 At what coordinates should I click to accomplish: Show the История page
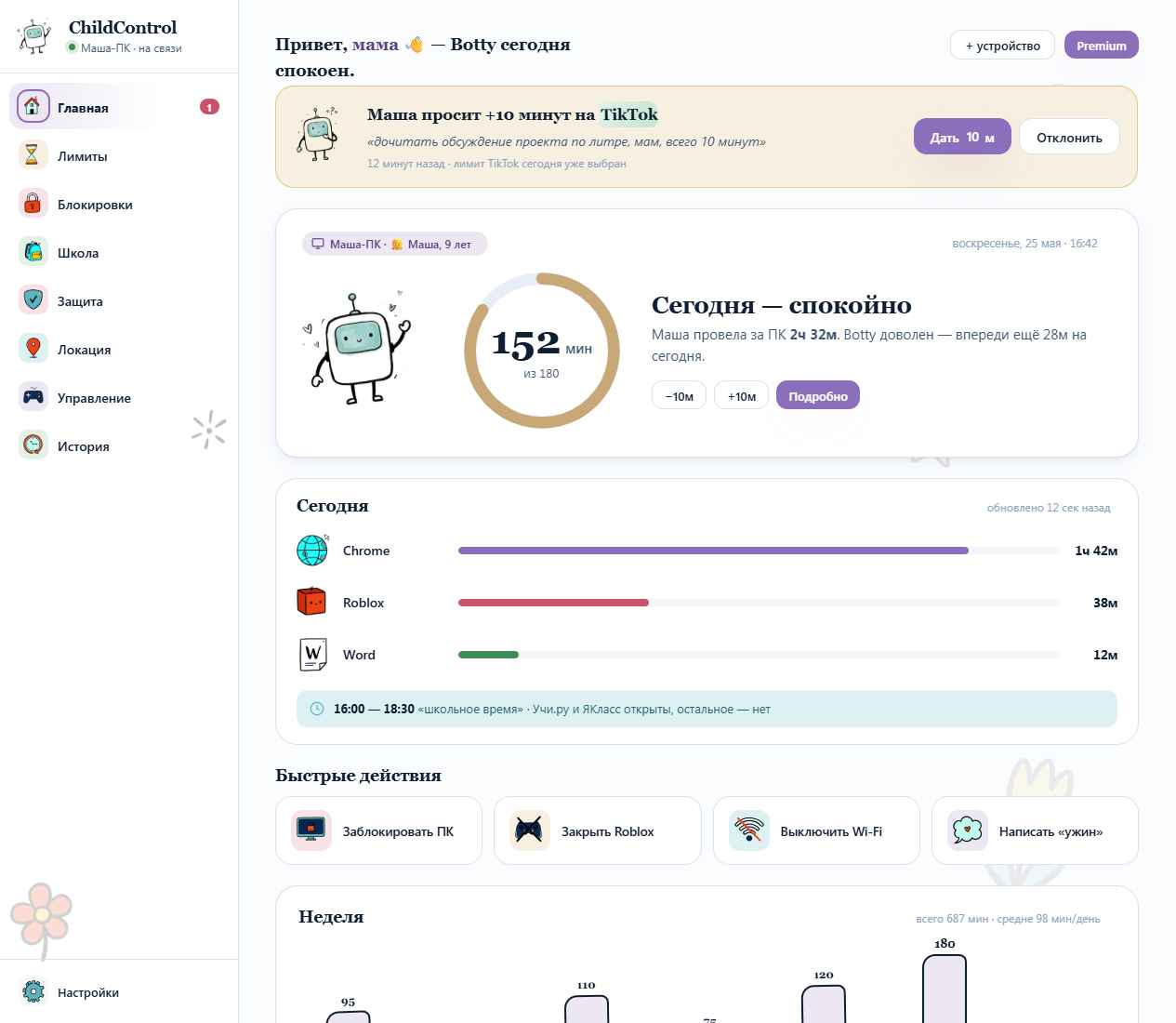point(119,445)
